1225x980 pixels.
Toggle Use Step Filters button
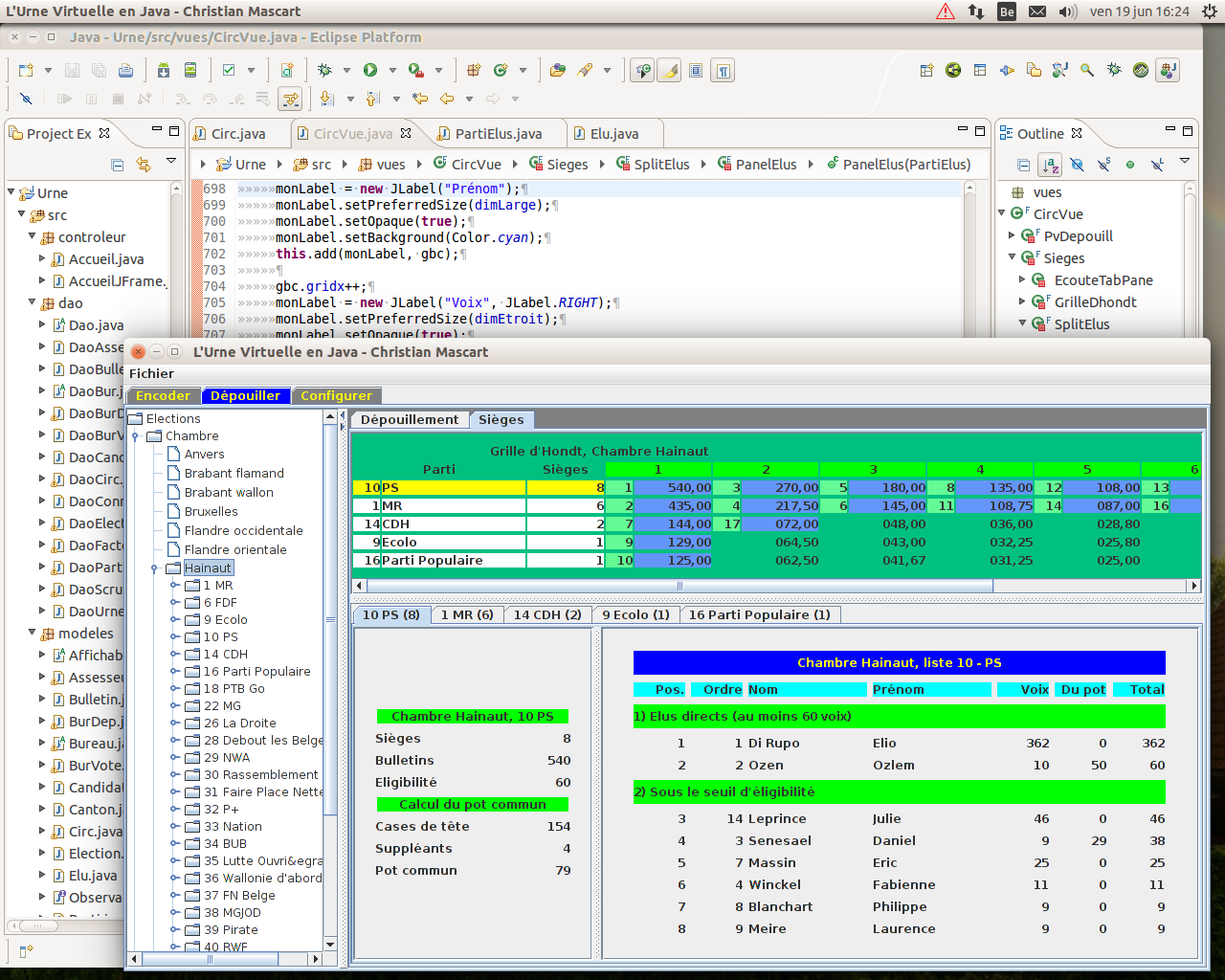click(x=290, y=99)
